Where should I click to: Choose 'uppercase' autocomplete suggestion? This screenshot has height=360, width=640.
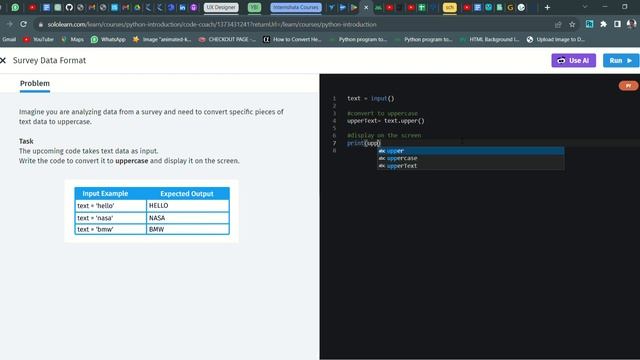[x=471, y=158]
